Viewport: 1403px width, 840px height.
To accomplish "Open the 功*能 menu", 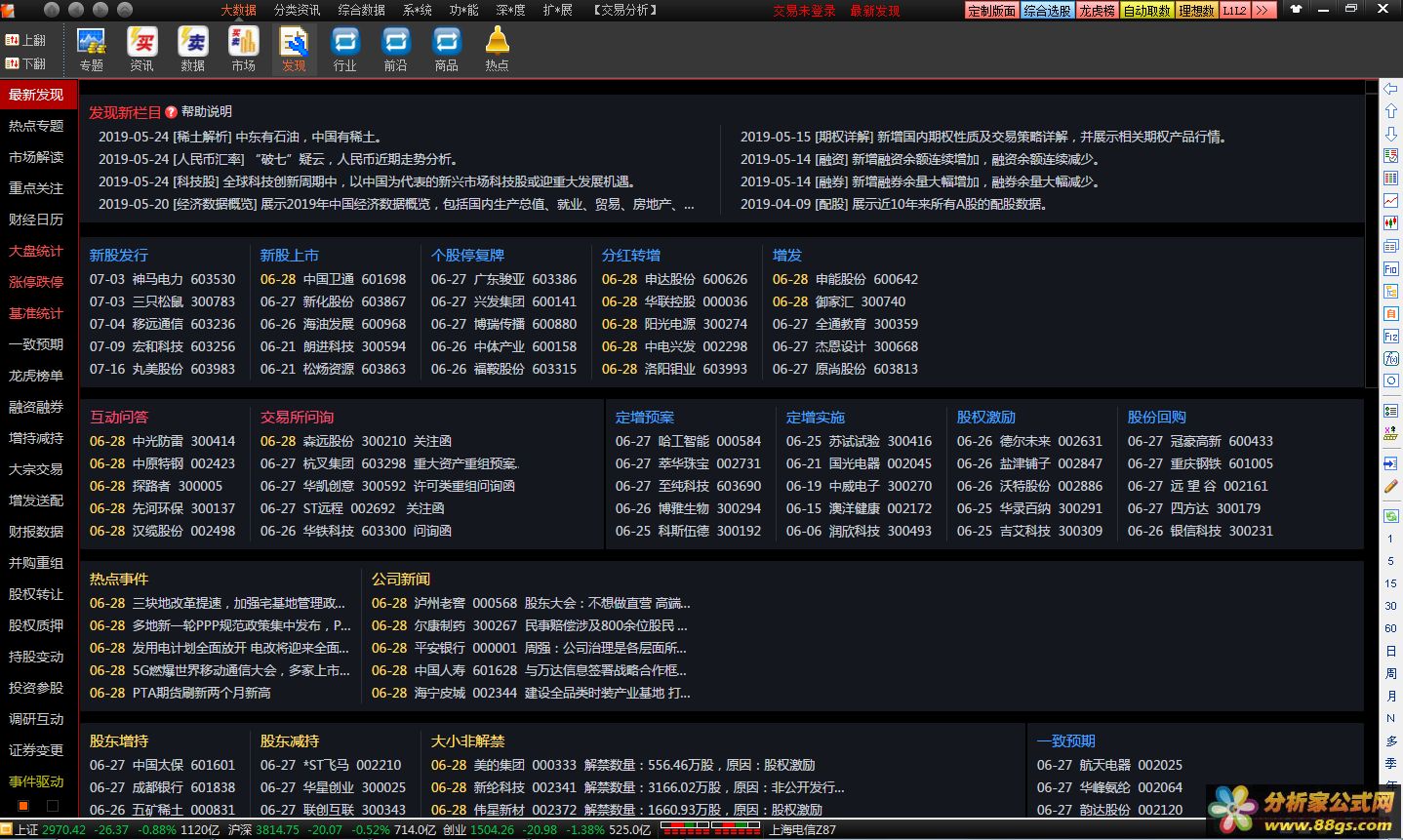I will point(463,10).
